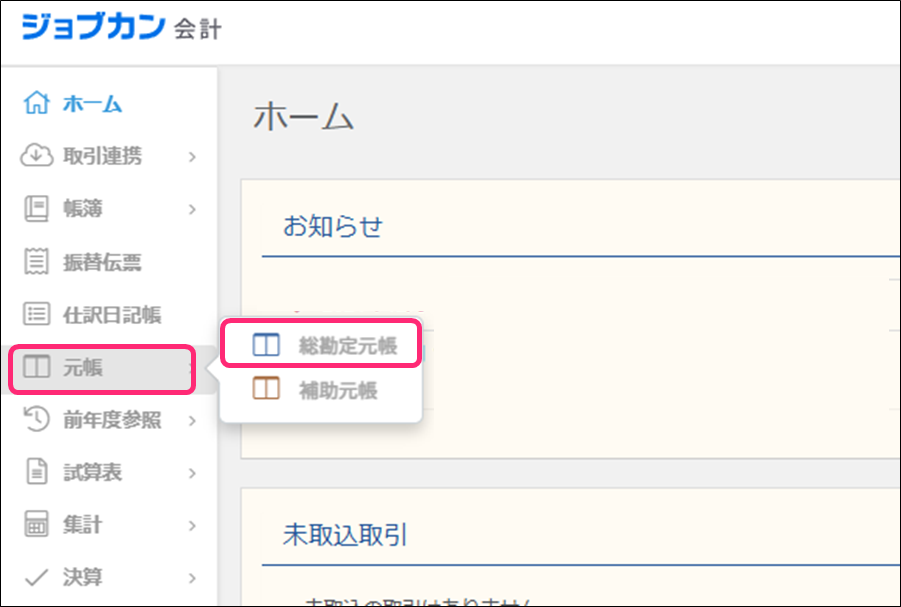The image size is (901, 607).
Task: Click the 仕訳日記帳 list icon
Action: click(x=36, y=315)
